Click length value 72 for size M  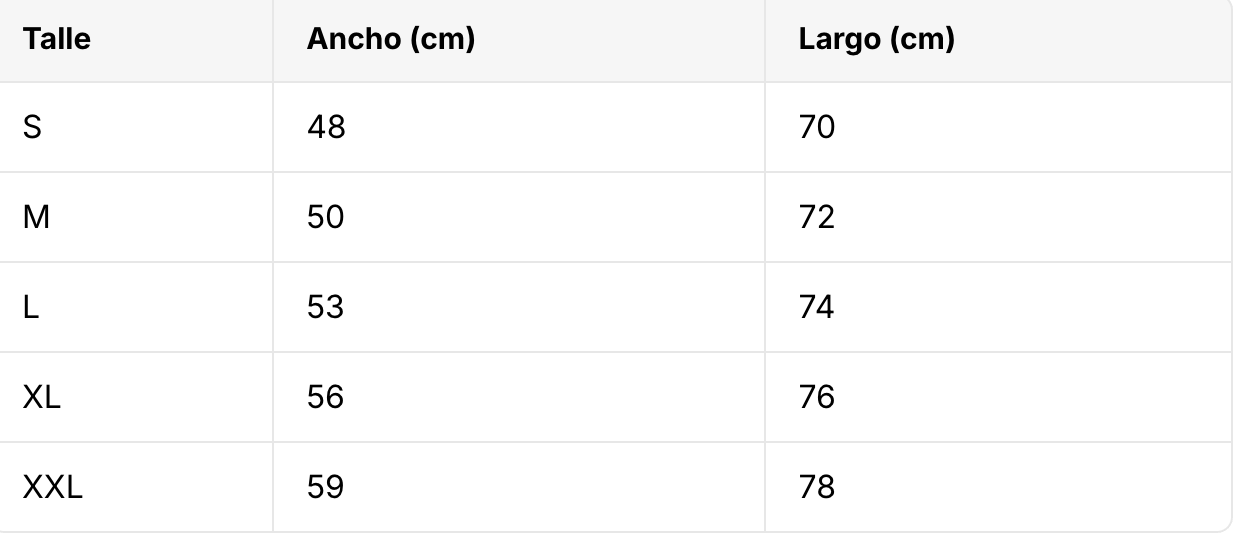[817, 217]
